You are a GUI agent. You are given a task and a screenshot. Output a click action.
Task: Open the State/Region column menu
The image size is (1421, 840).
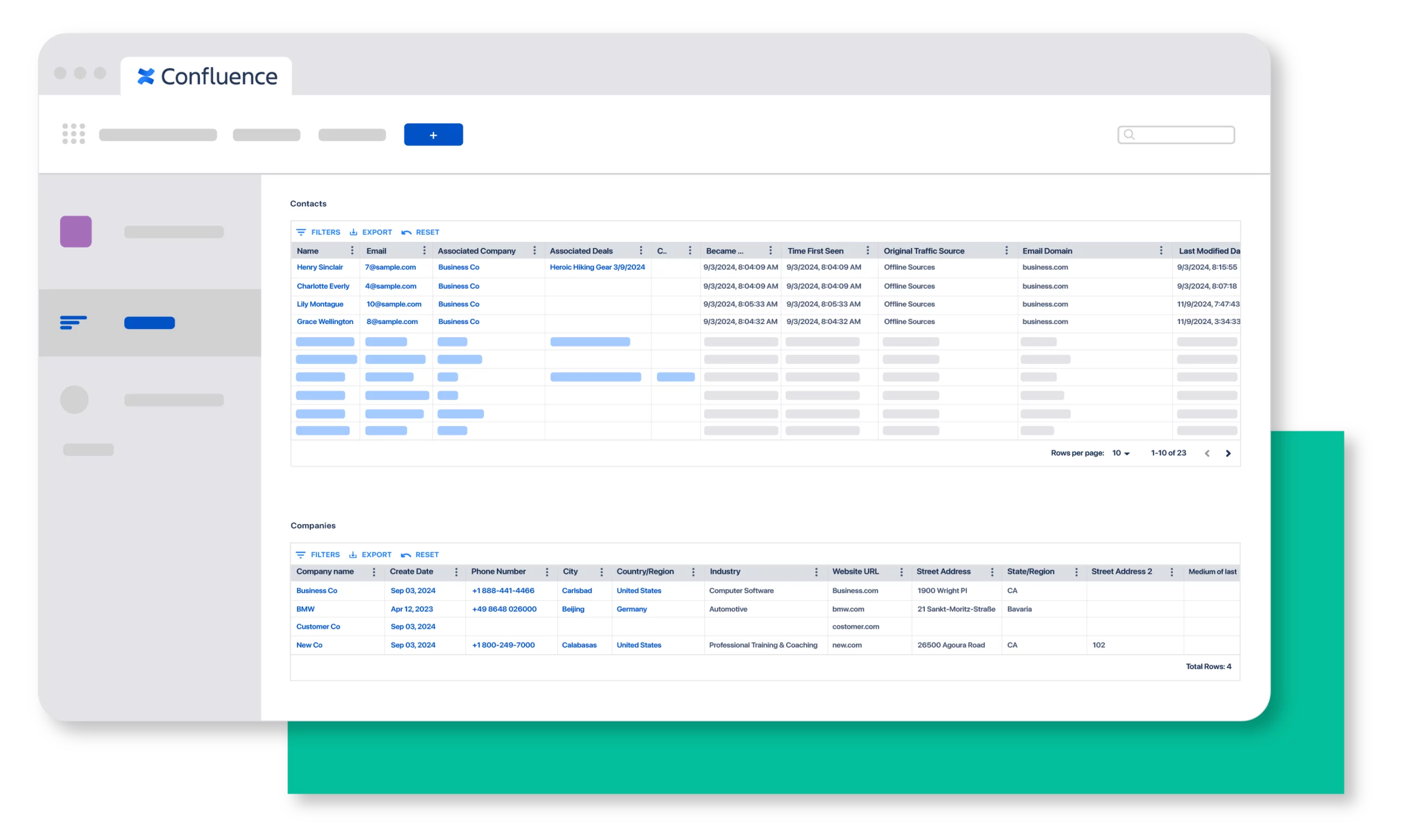click(1076, 572)
